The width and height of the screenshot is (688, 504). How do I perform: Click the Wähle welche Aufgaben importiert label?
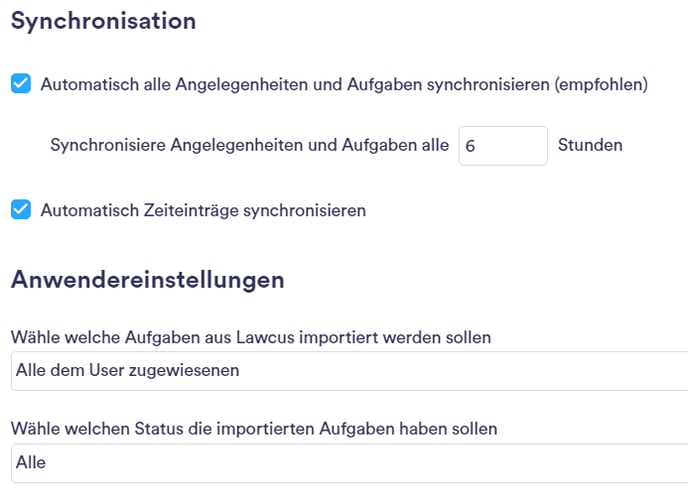coord(251,337)
